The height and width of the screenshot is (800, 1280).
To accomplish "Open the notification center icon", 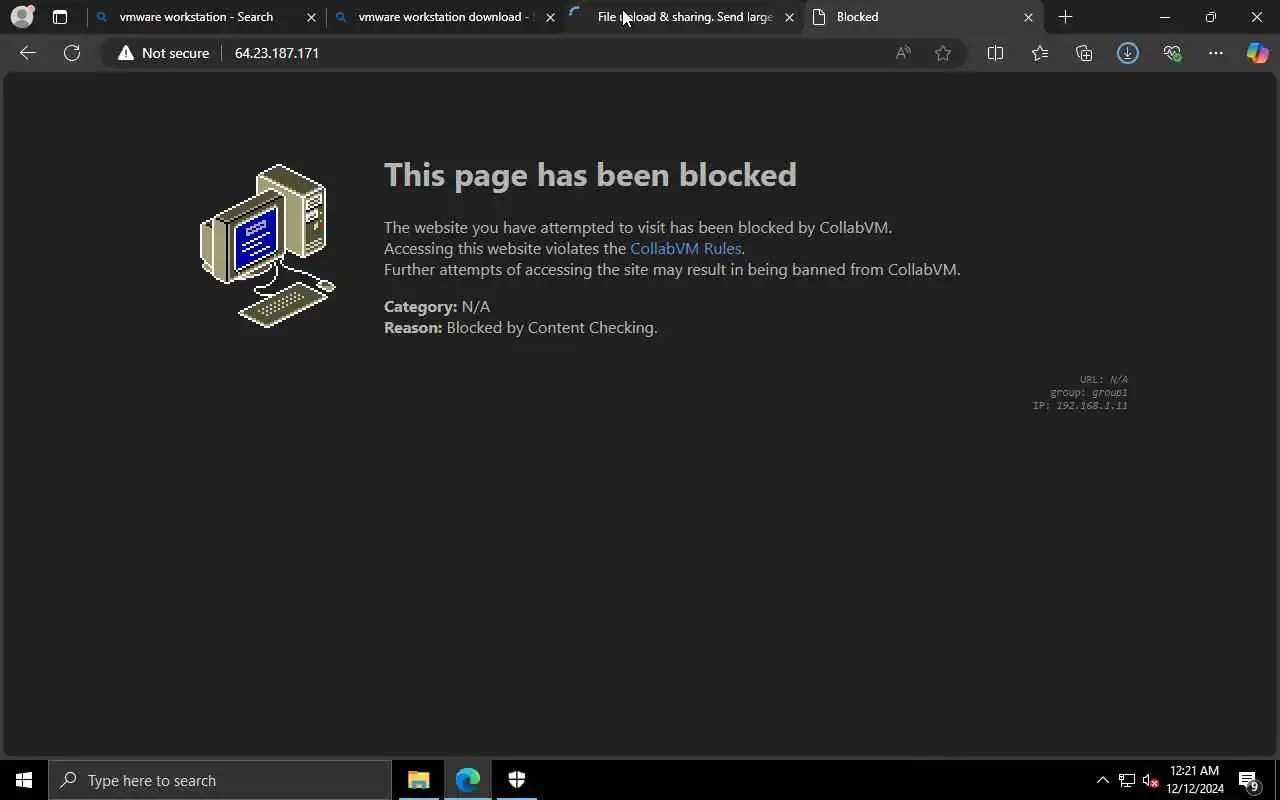I will click(x=1248, y=780).
